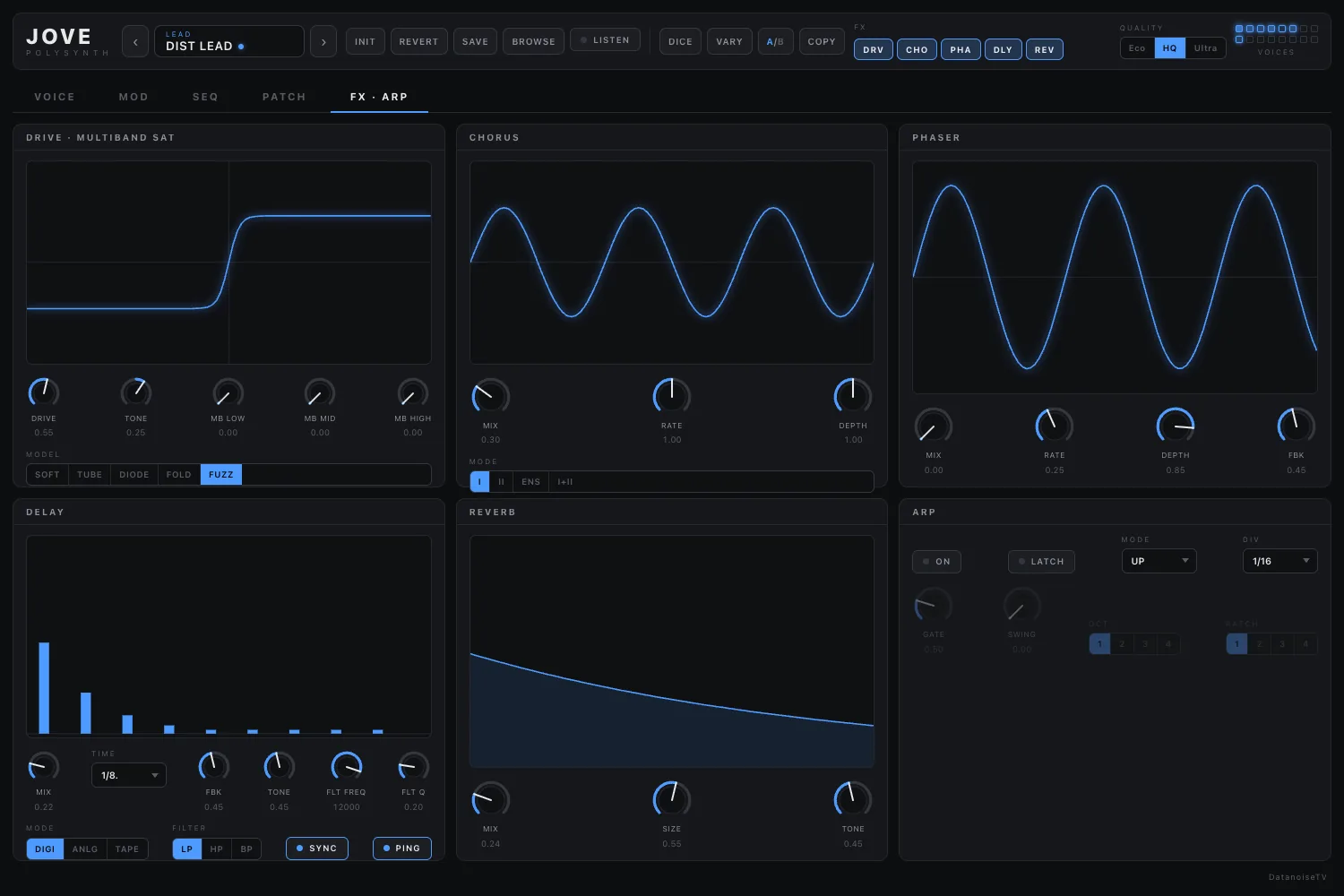Open the arp MODE dropdown showing UP

point(1159,561)
